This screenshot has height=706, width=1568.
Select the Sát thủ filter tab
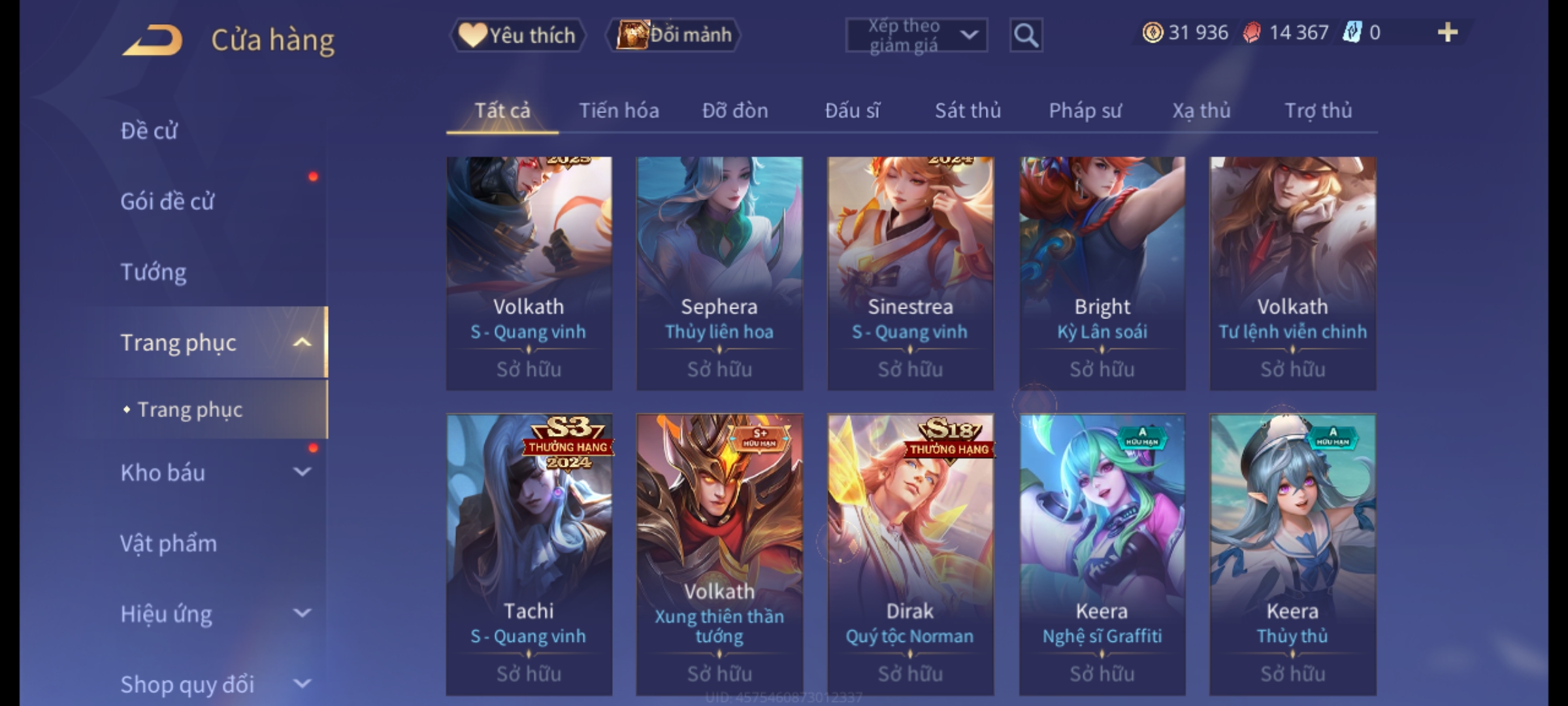968,110
